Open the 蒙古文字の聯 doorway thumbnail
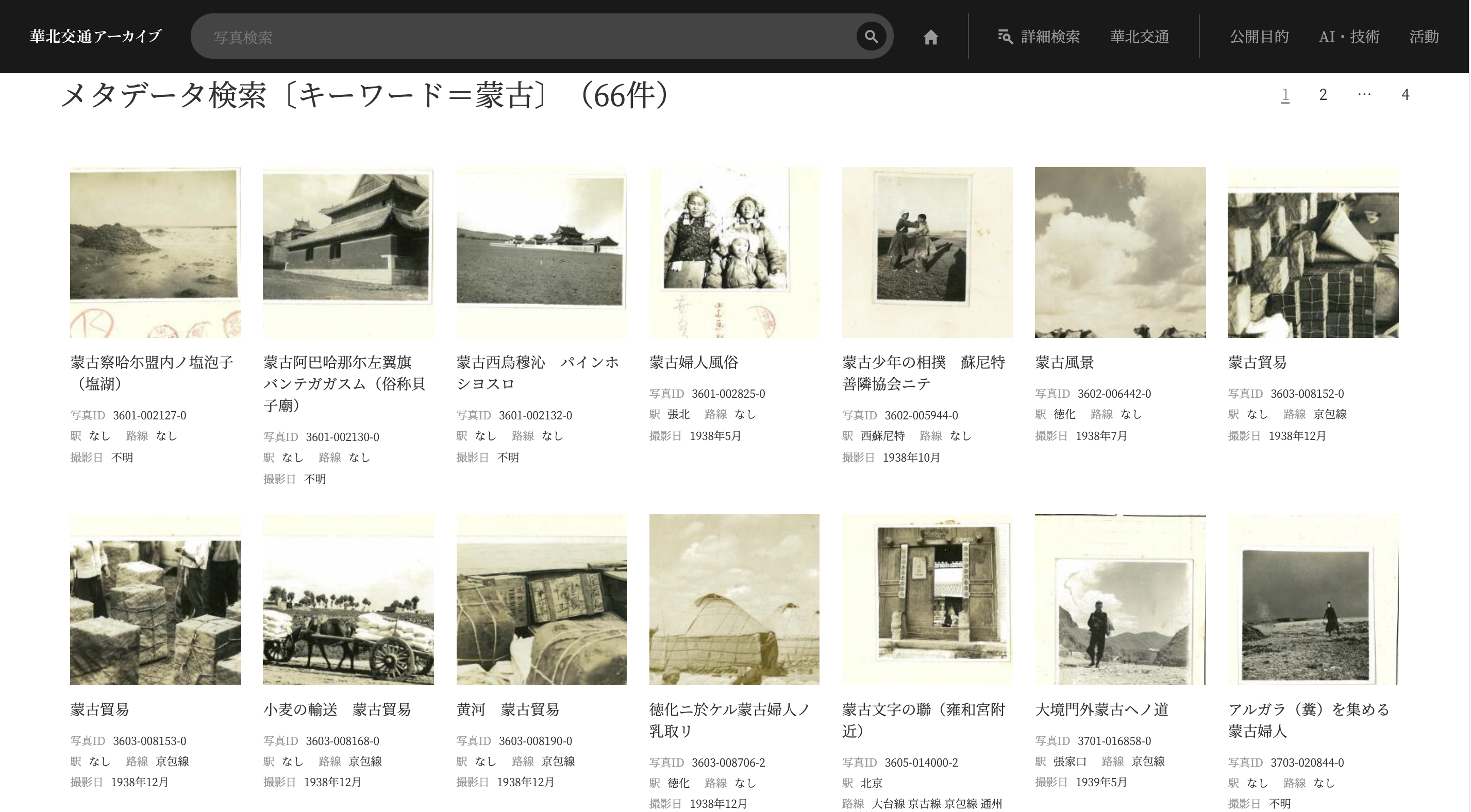Image resolution: width=1471 pixels, height=812 pixels. [x=927, y=599]
